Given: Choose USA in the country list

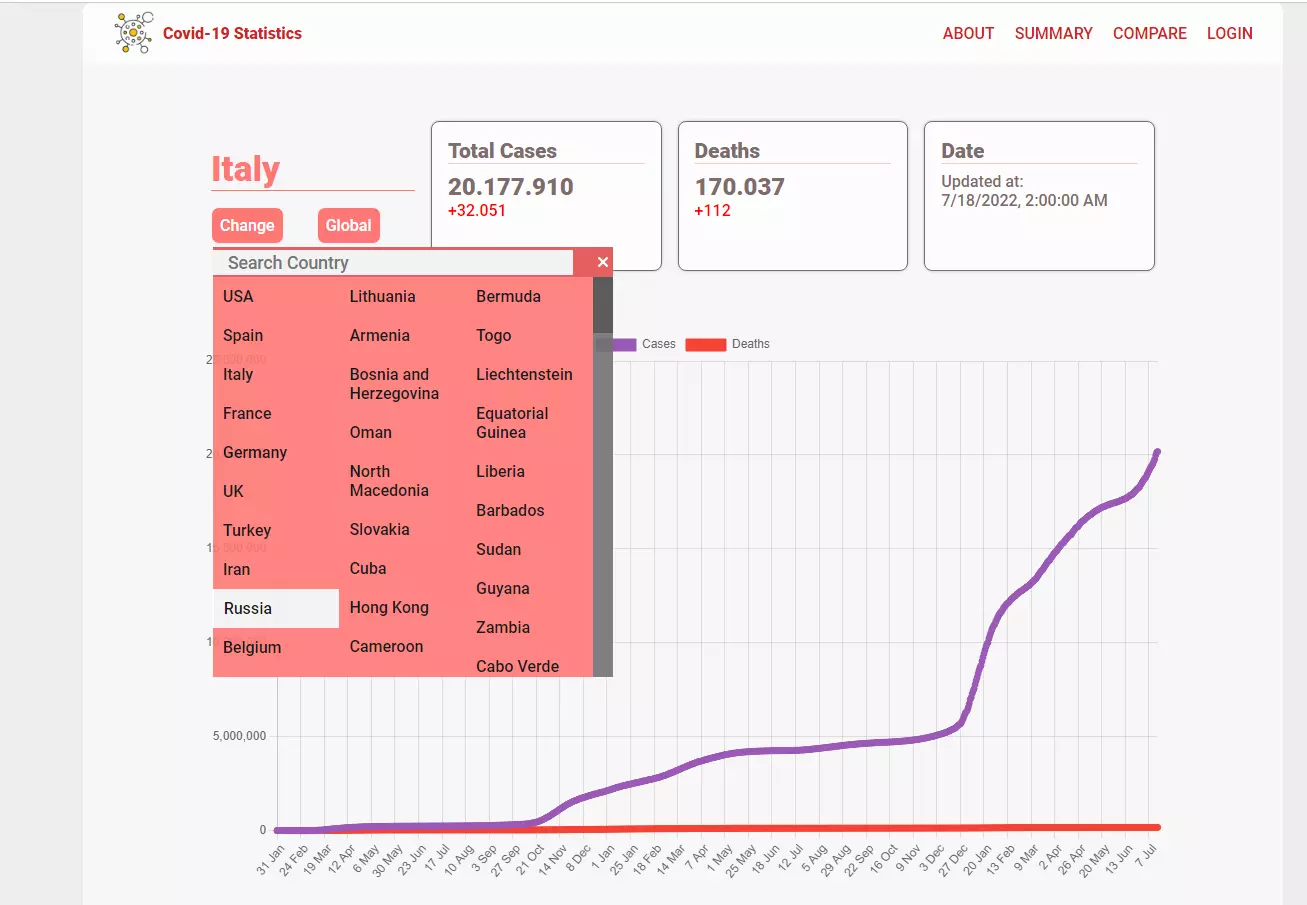Looking at the screenshot, I should tap(238, 296).
